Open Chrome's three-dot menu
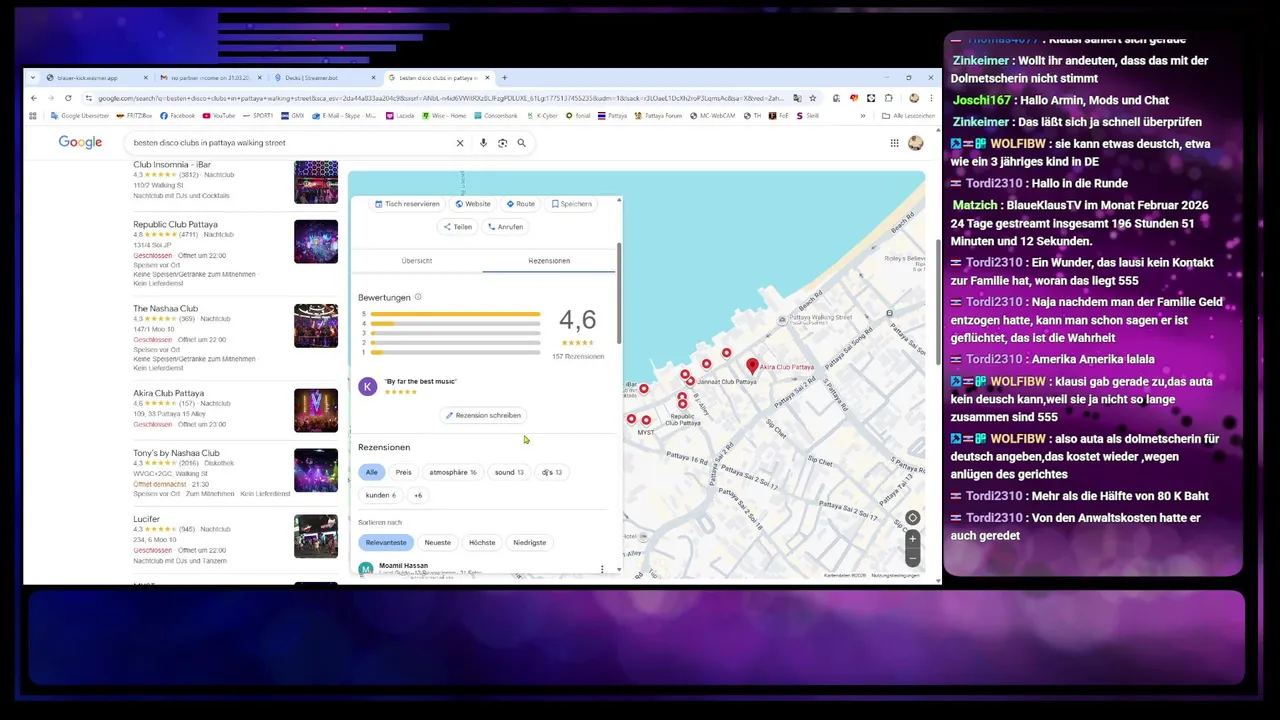1280x720 pixels. (x=931, y=98)
